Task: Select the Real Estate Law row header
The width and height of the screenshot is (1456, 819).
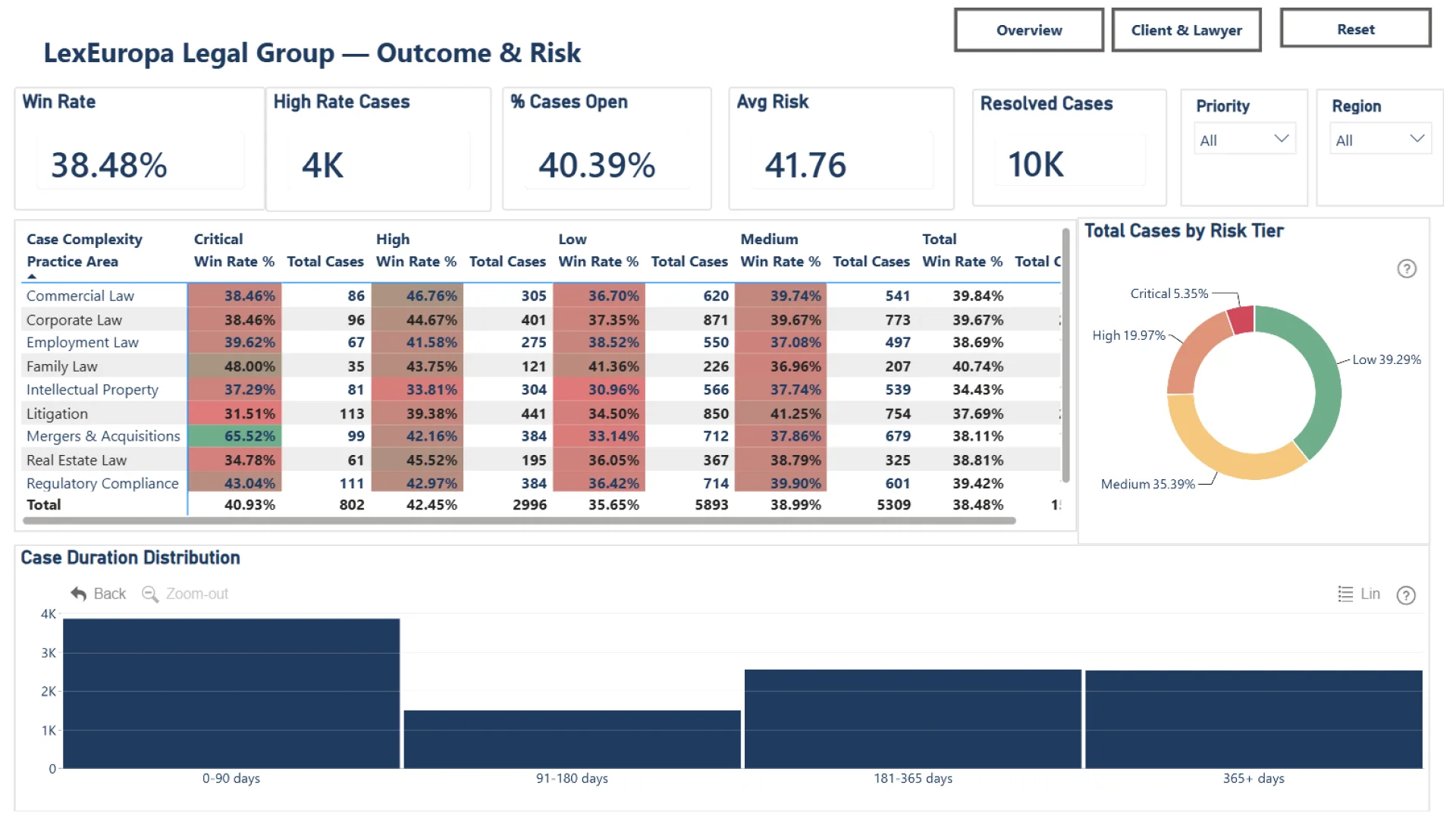Action: tap(77, 460)
